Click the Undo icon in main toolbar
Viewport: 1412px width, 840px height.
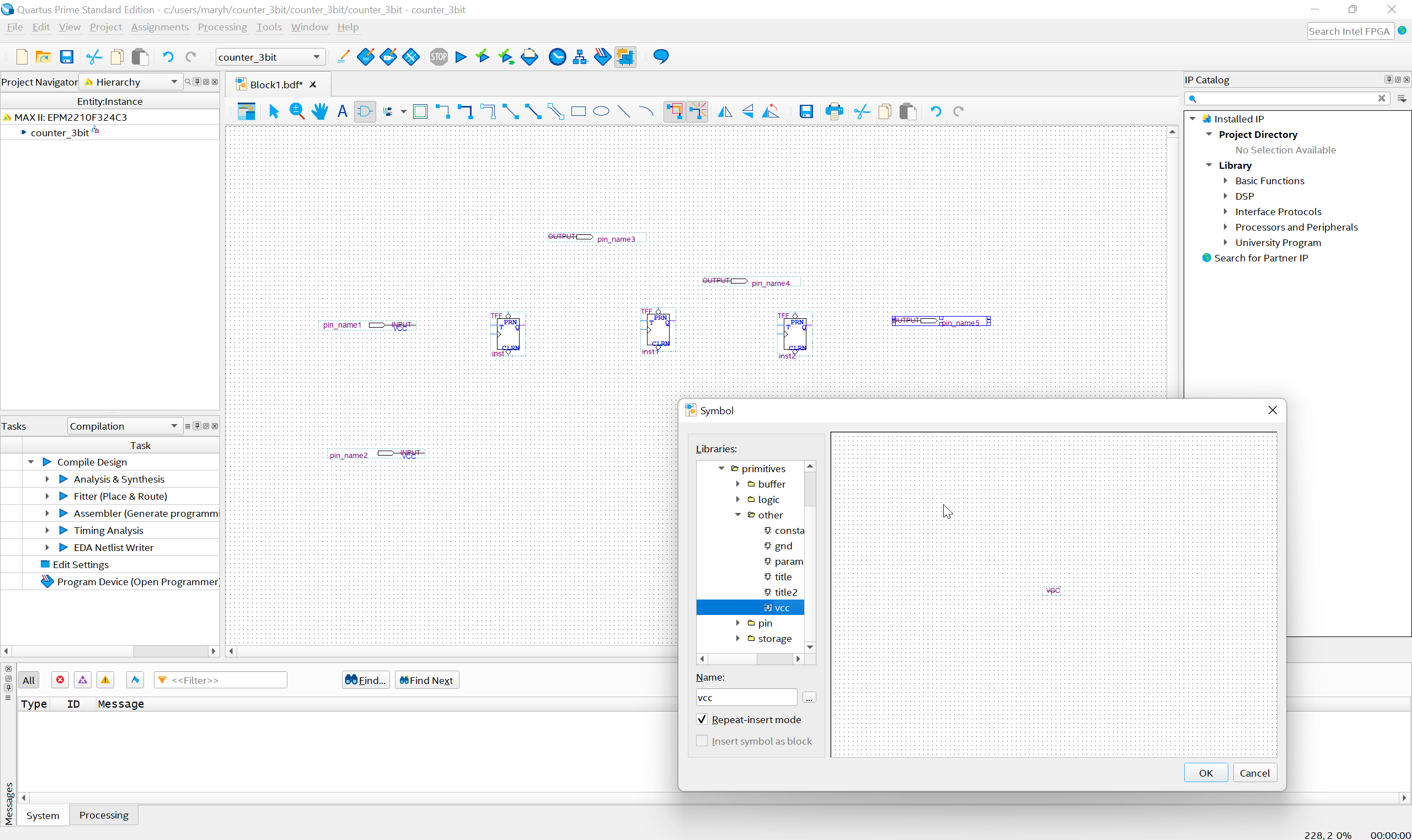168,57
